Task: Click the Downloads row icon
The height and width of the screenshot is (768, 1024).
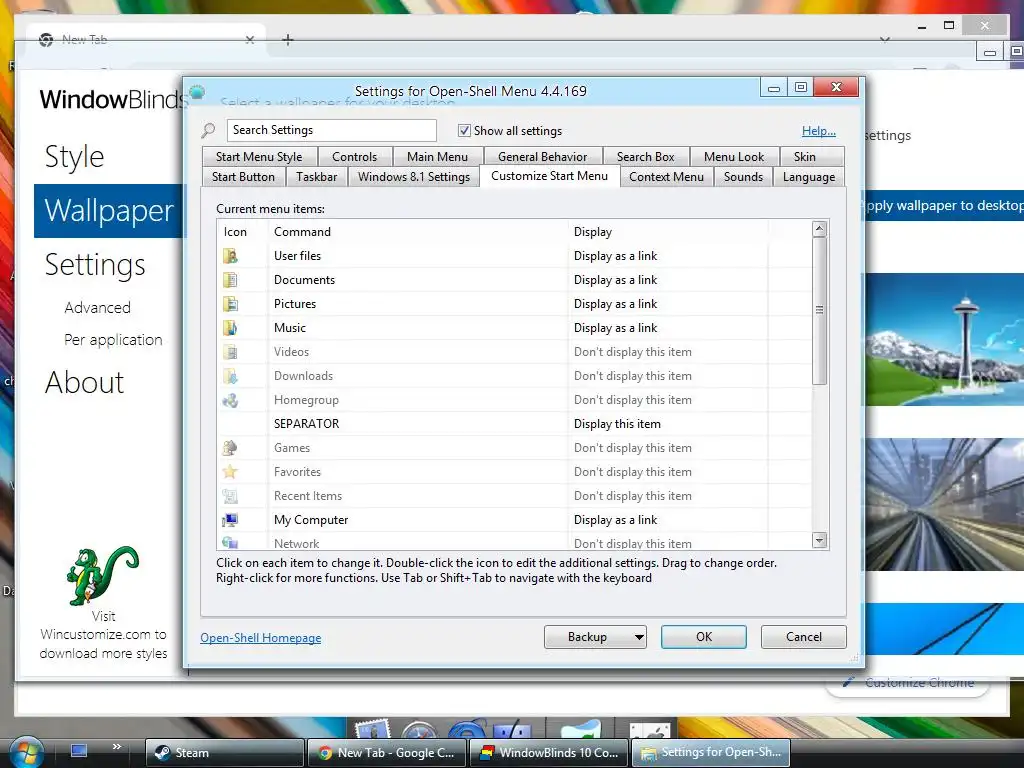Action: 230,376
